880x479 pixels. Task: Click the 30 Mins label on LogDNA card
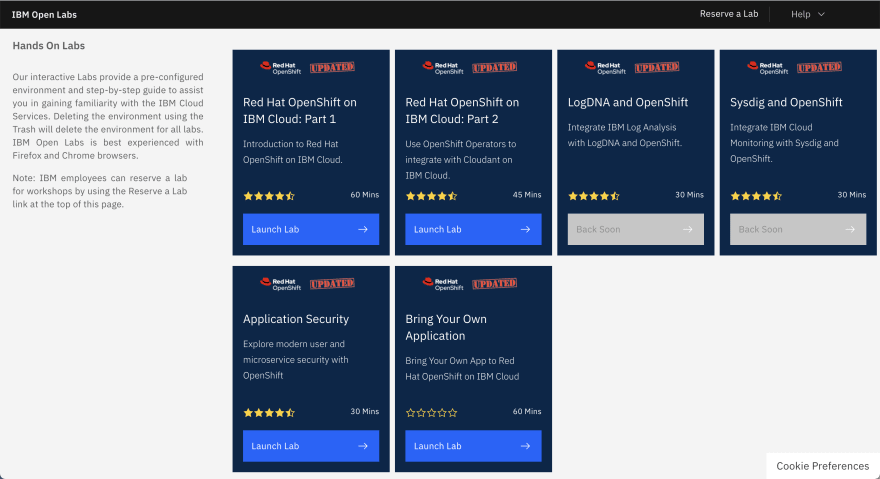(x=689, y=195)
